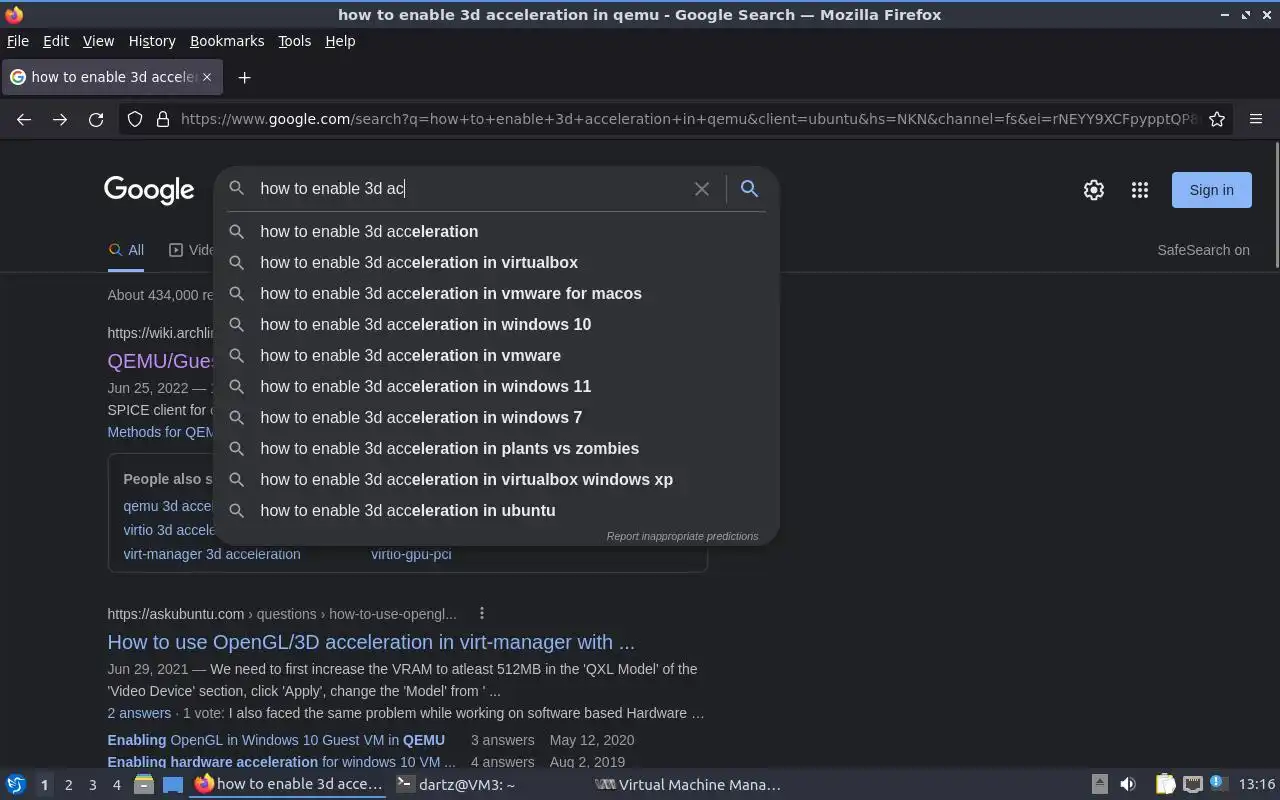The width and height of the screenshot is (1280, 800).
Task: Choose suggestion 'acceleration in virtualbox'
Action: click(x=496, y=262)
